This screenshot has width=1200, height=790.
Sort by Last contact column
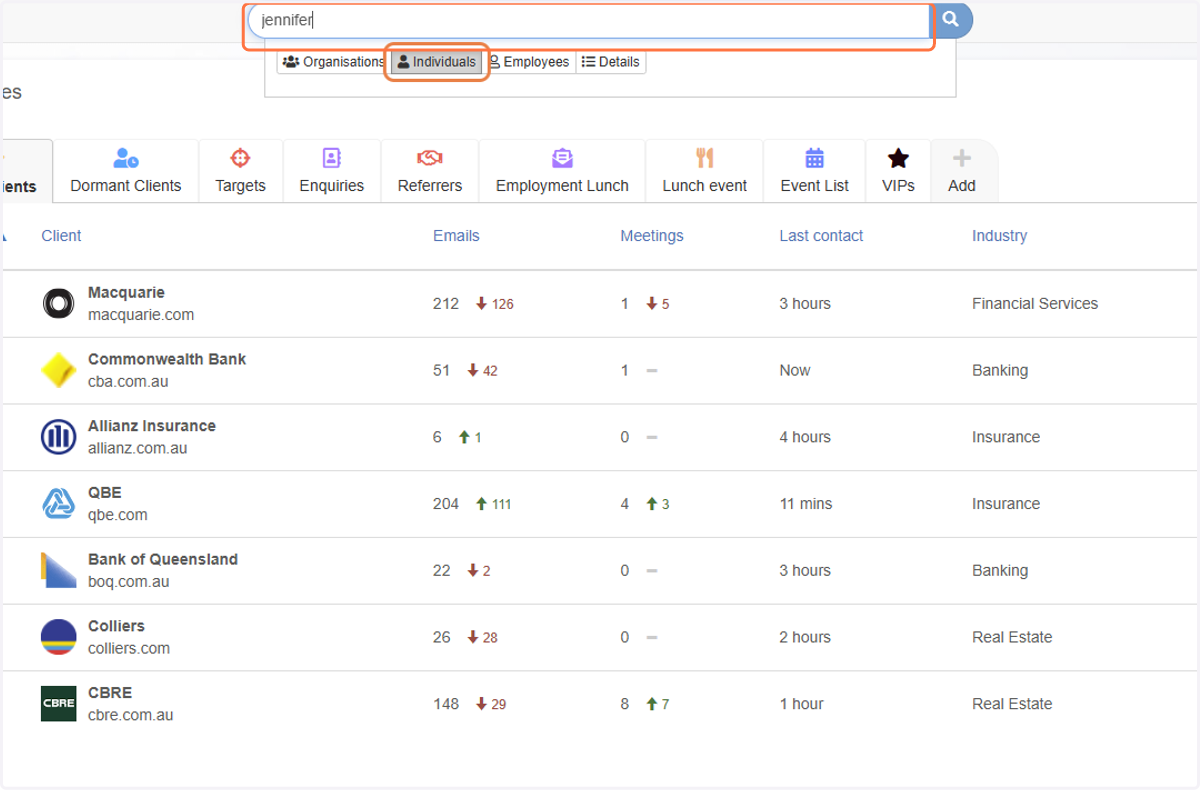point(821,236)
